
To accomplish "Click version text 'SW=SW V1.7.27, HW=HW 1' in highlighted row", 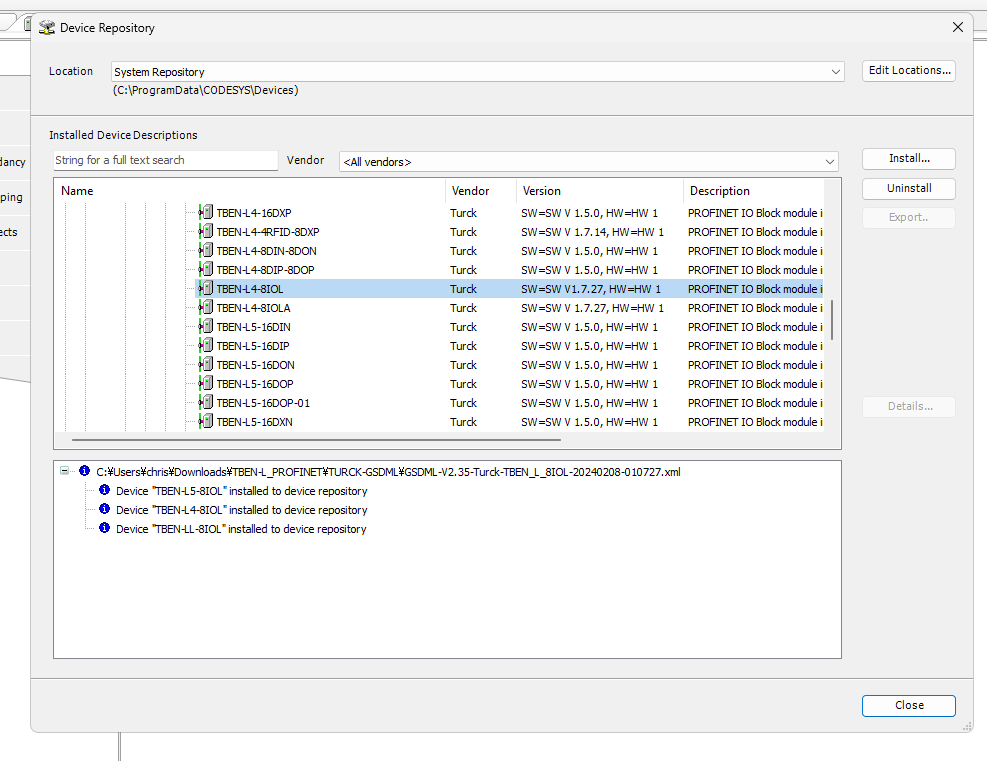I will pyautogui.click(x=590, y=289).
